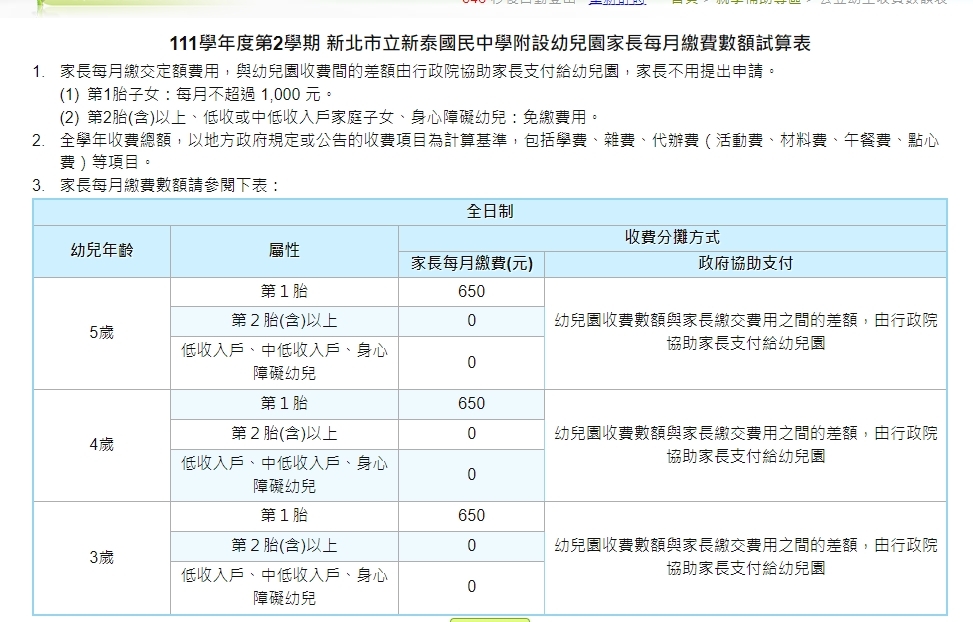Click the 收費分攤方式 header
This screenshot has width=973, height=622.
tap(673, 238)
